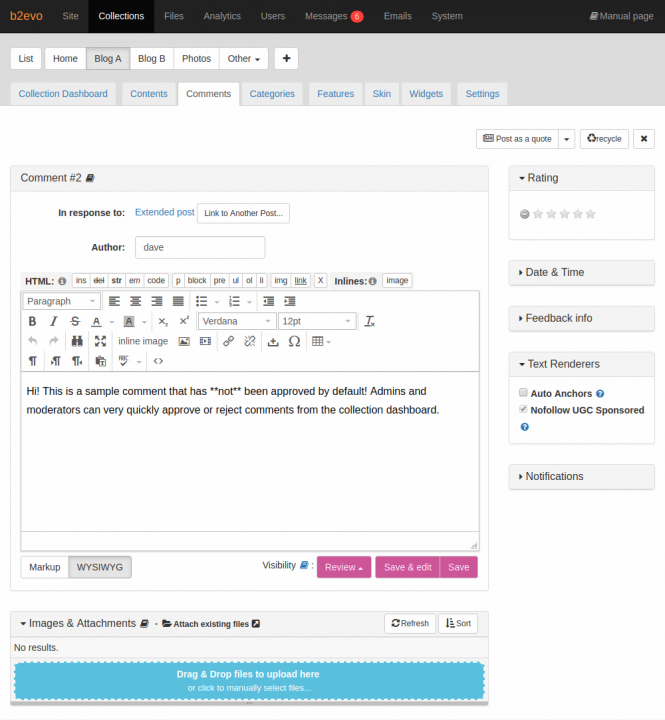Click Save & edit button
The height and width of the screenshot is (720, 665).
tap(407, 567)
